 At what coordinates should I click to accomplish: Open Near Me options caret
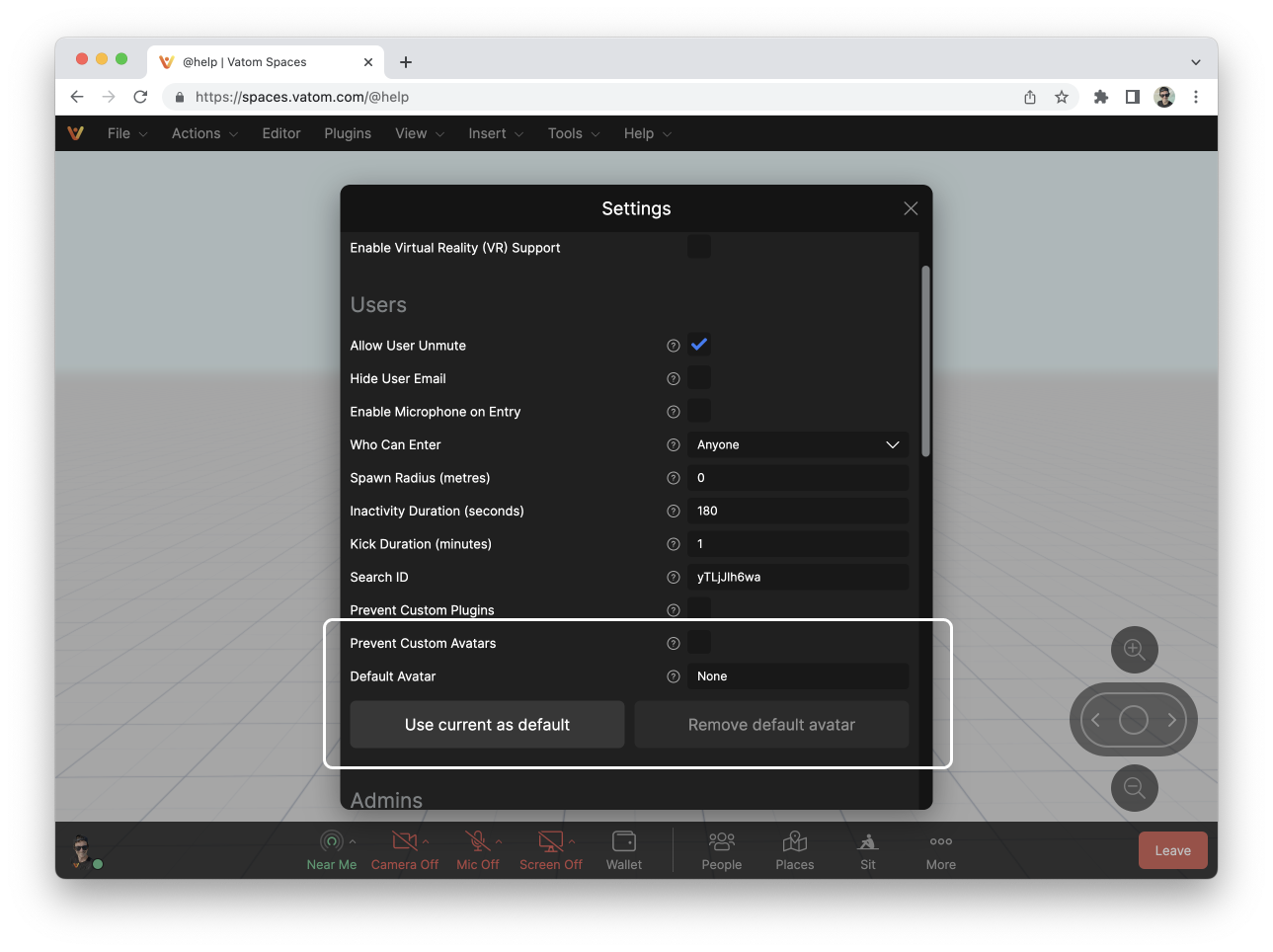353,841
